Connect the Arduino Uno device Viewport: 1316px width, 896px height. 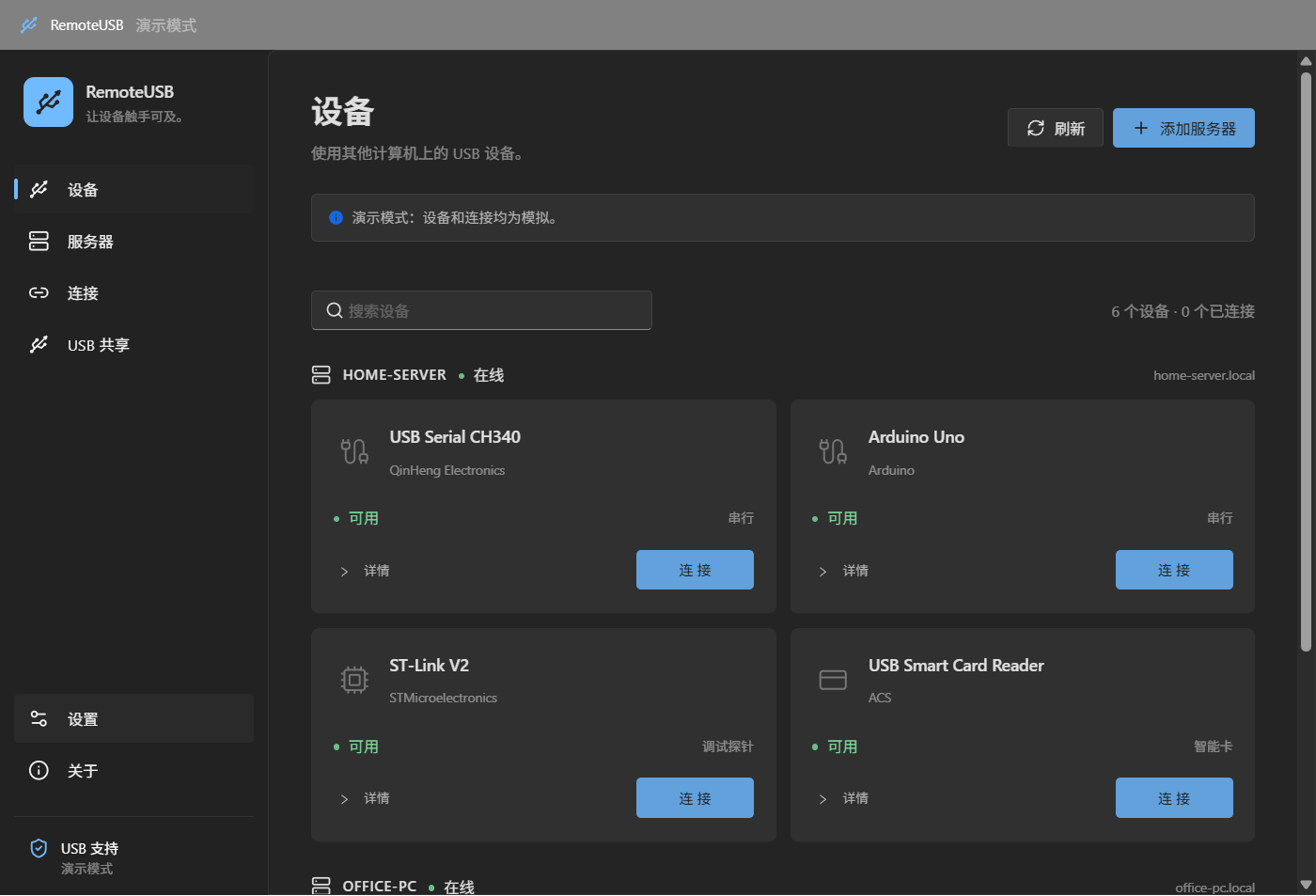tap(1174, 570)
